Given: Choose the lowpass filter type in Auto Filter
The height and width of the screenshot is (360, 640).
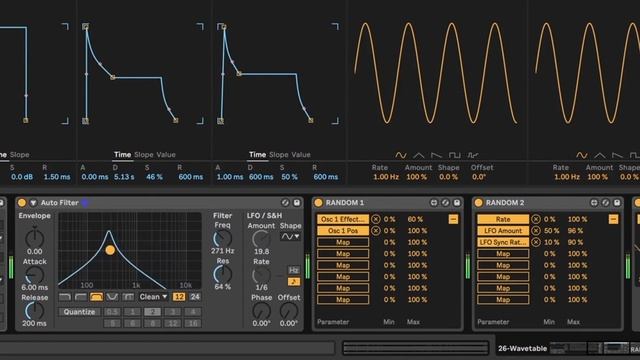Looking at the screenshot, I should pyautogui.click(x=65, y=297).
